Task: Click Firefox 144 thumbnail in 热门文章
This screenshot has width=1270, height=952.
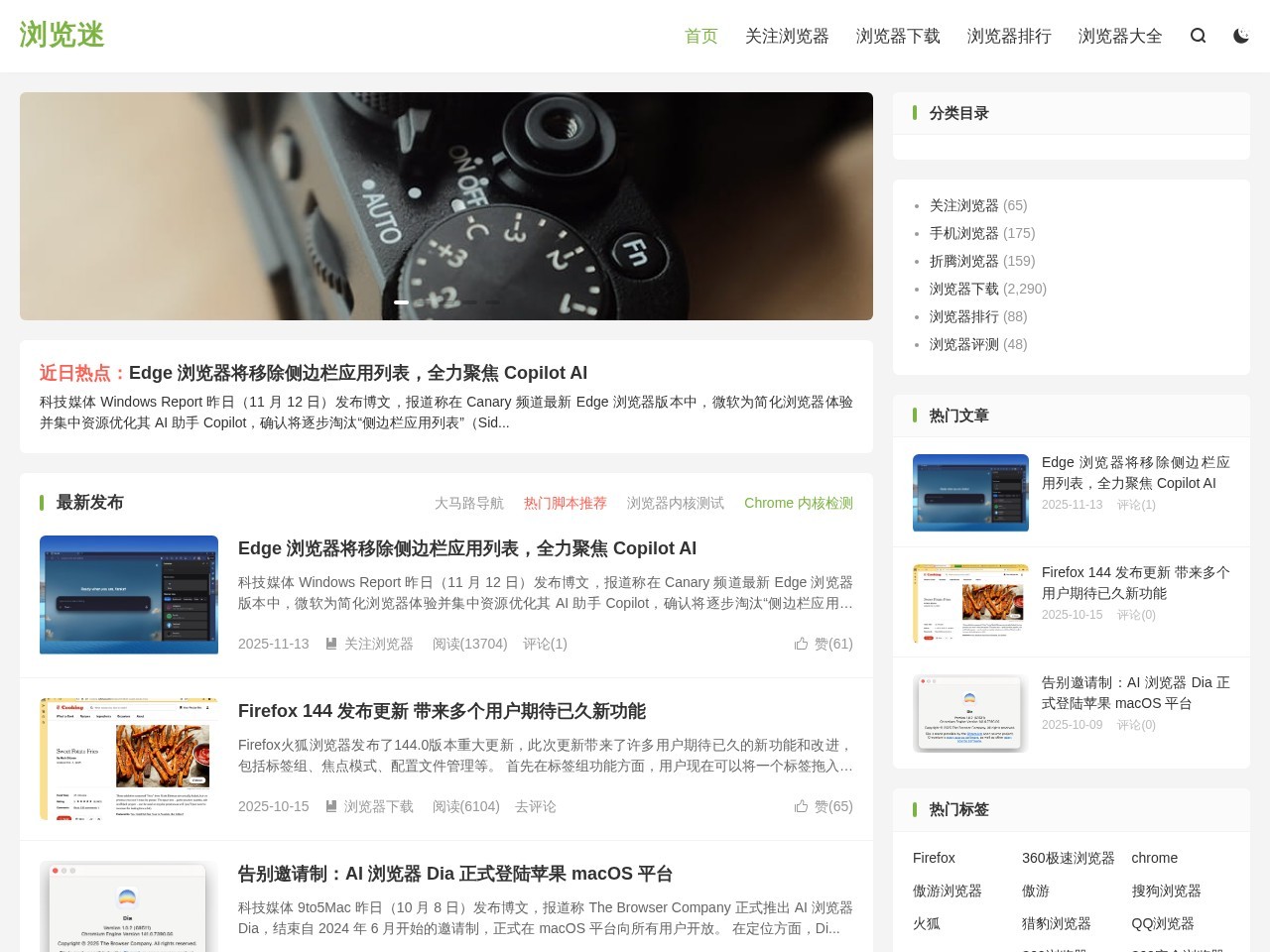Action: 970,603
